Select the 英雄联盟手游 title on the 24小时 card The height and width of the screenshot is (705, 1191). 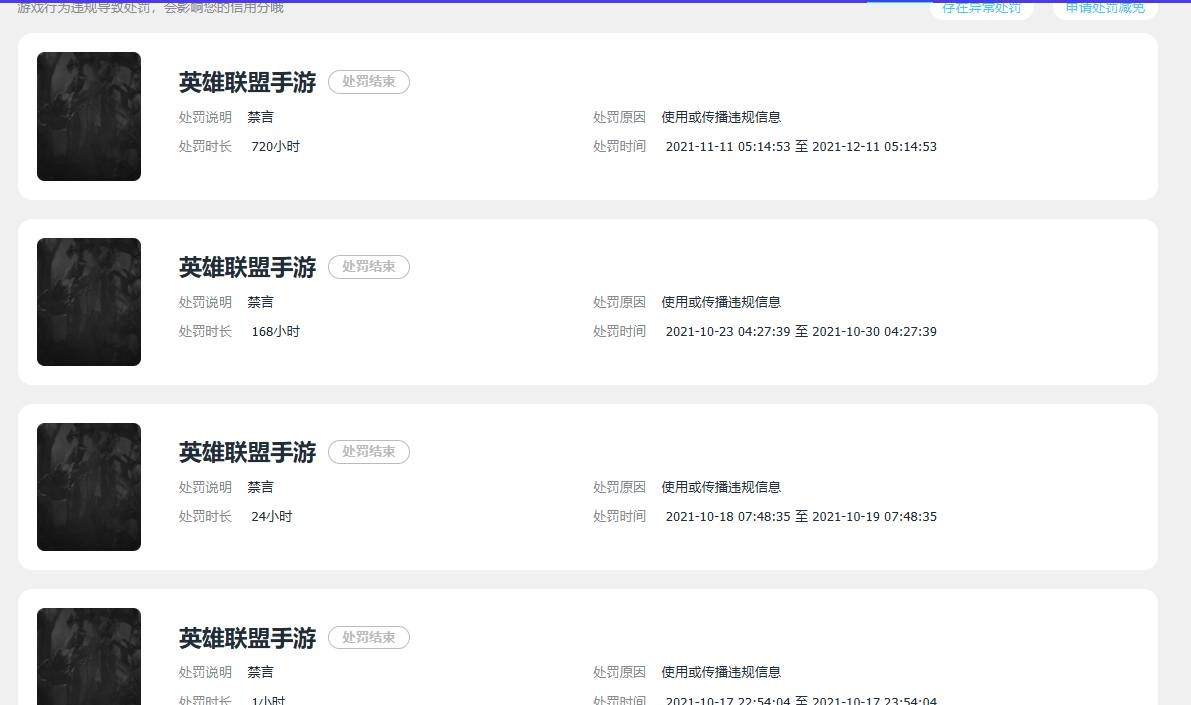[248, 452]
